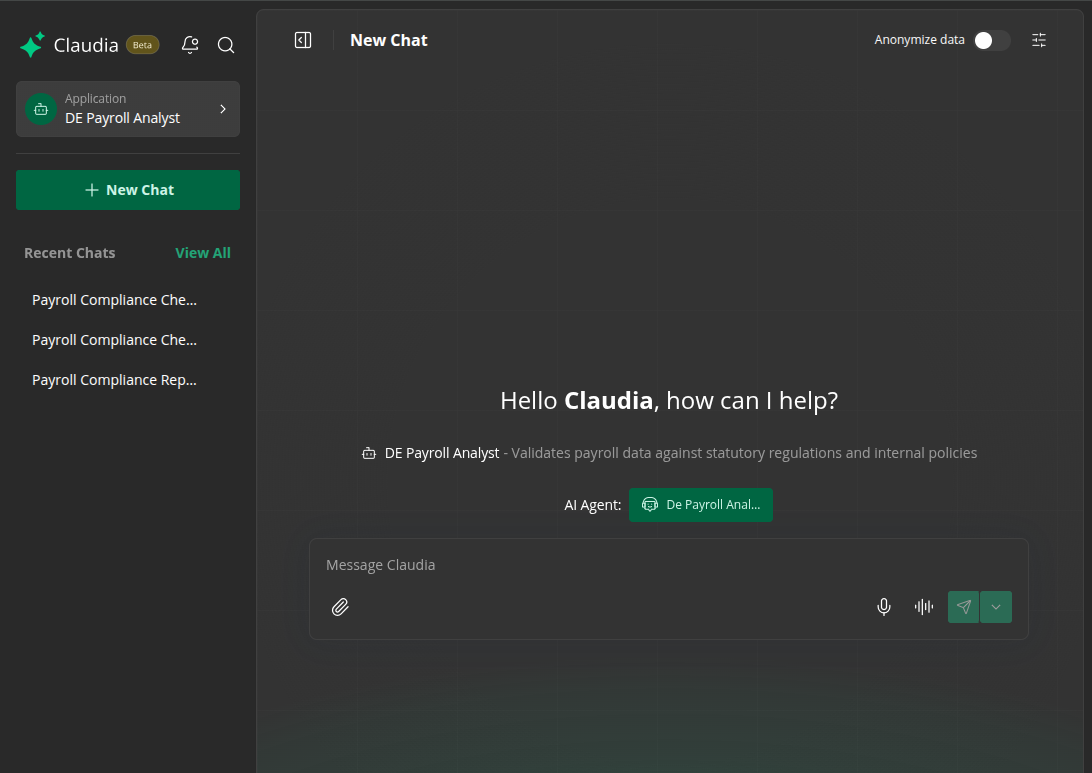Expand the Application DE Payroll Analyst selector
This screenshot has height=773, width=1092.
[x=128, y=109]
